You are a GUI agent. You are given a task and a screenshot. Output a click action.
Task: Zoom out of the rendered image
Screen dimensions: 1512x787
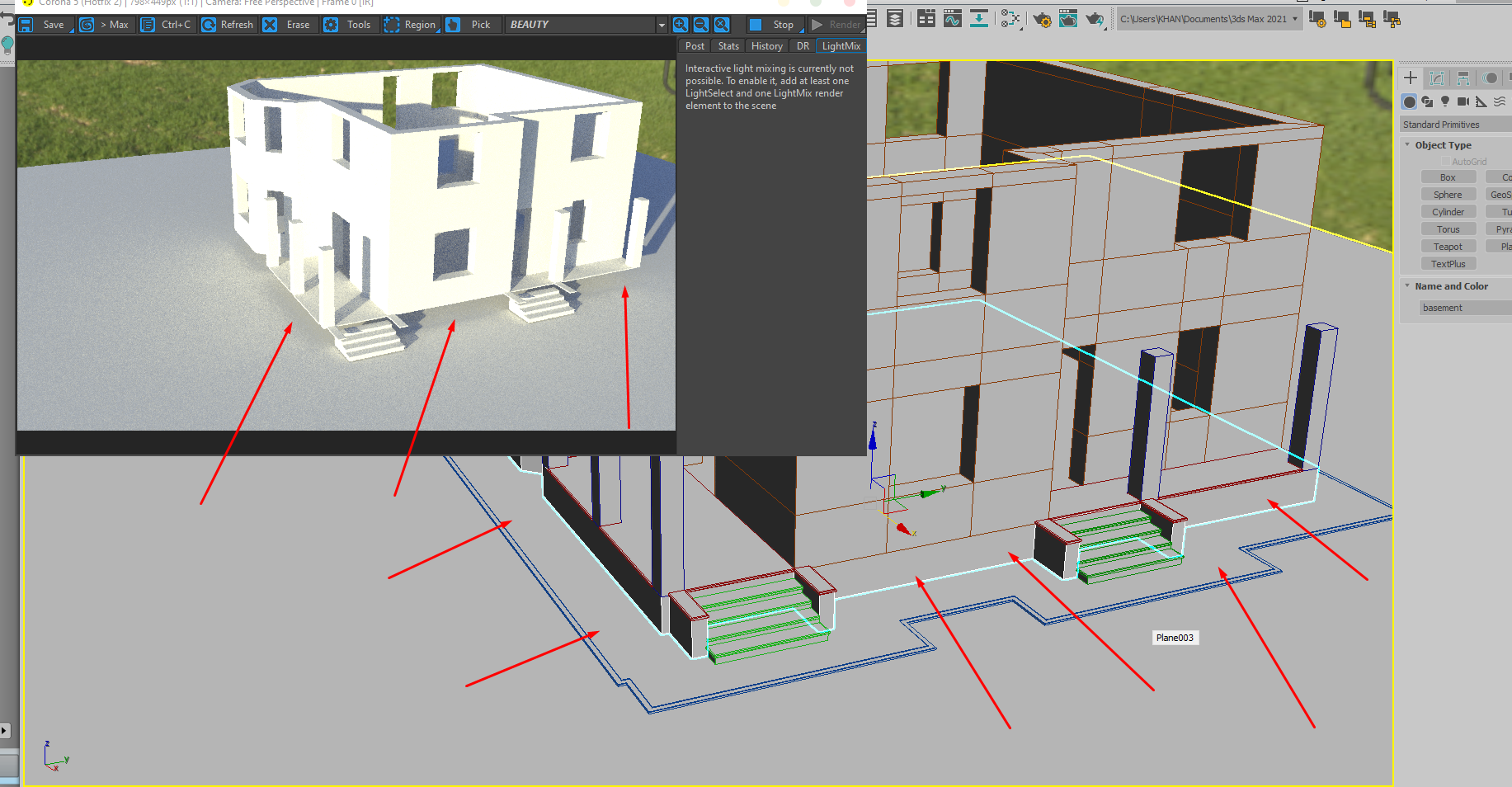click(701, 25)
